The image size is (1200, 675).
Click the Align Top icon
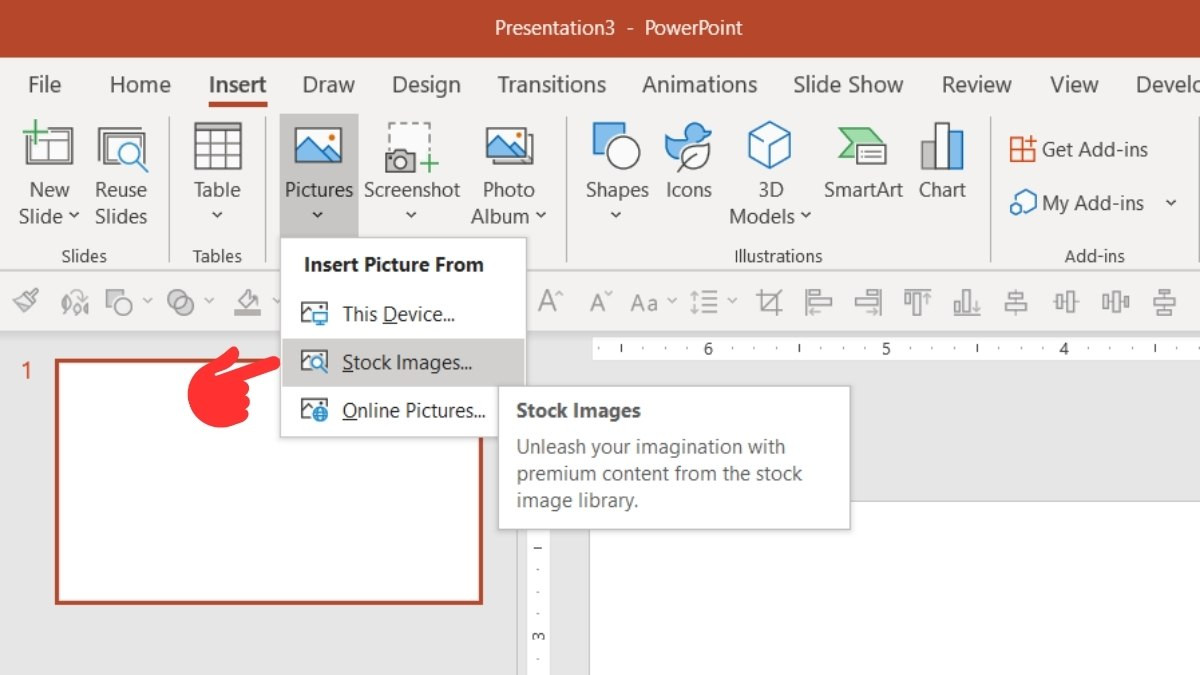tap(917, 301)
